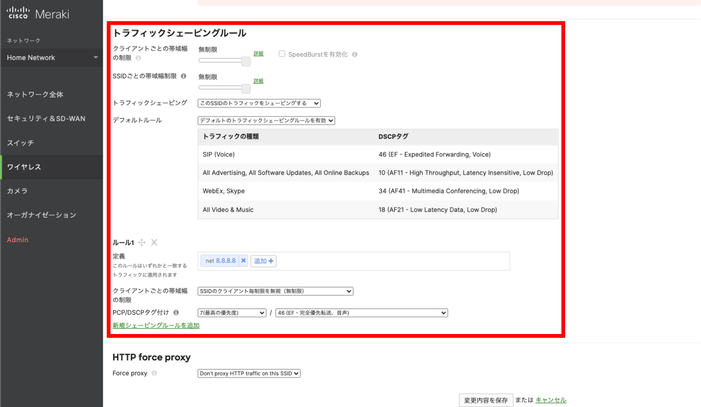
Task: Click the 追加 button in rule definition
Action: (x=263, y=261)
